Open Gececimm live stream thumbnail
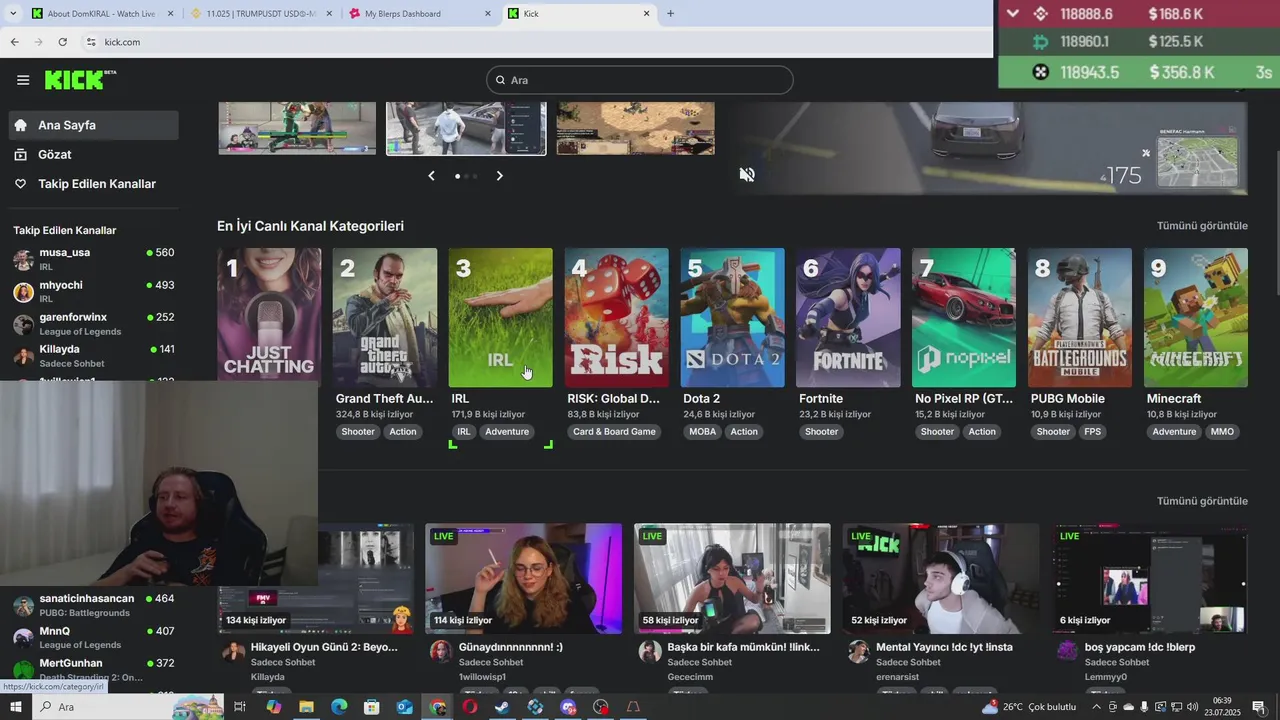1280x720 pixels. coord(732,578)
